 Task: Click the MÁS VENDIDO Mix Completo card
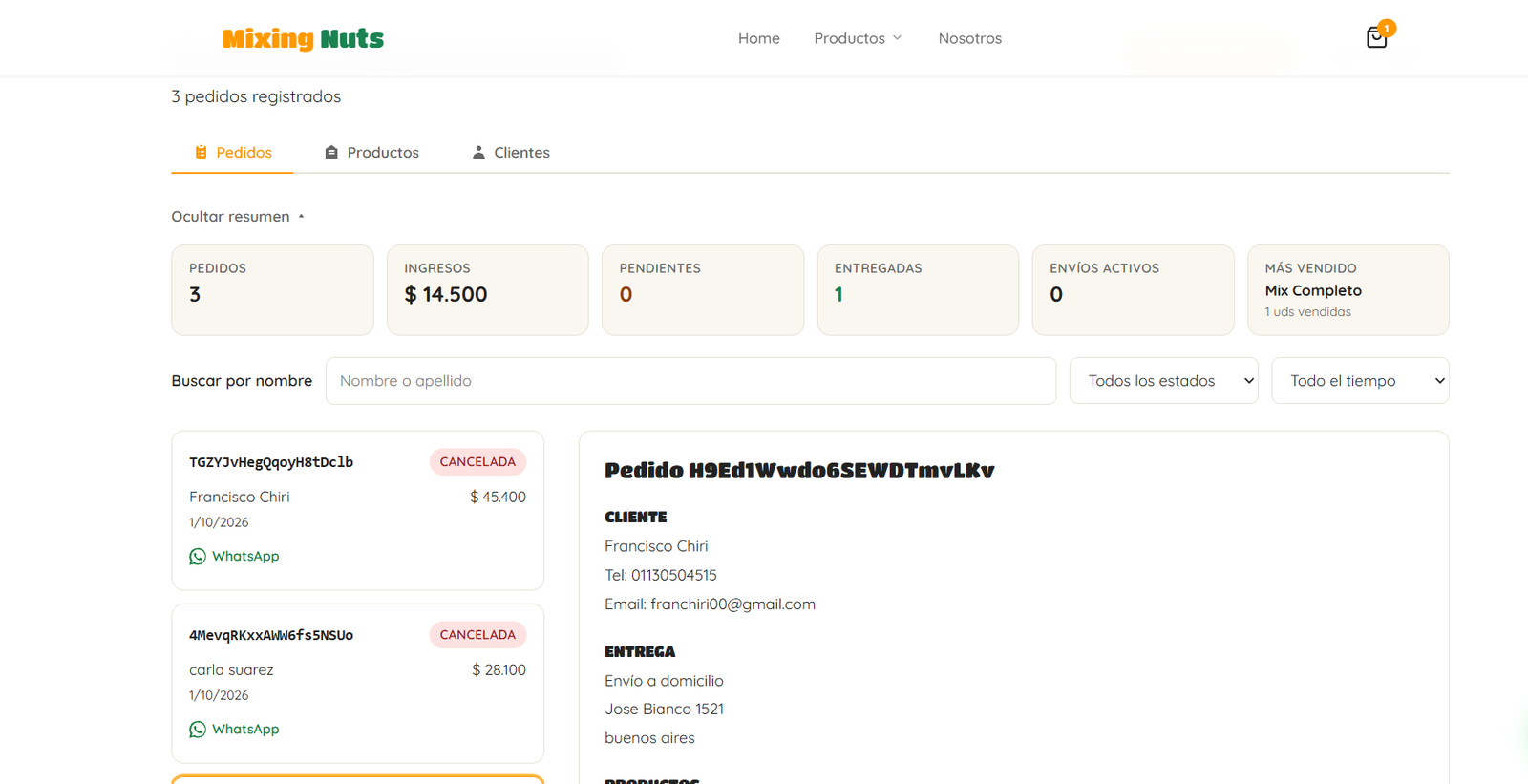point(1348,290)
